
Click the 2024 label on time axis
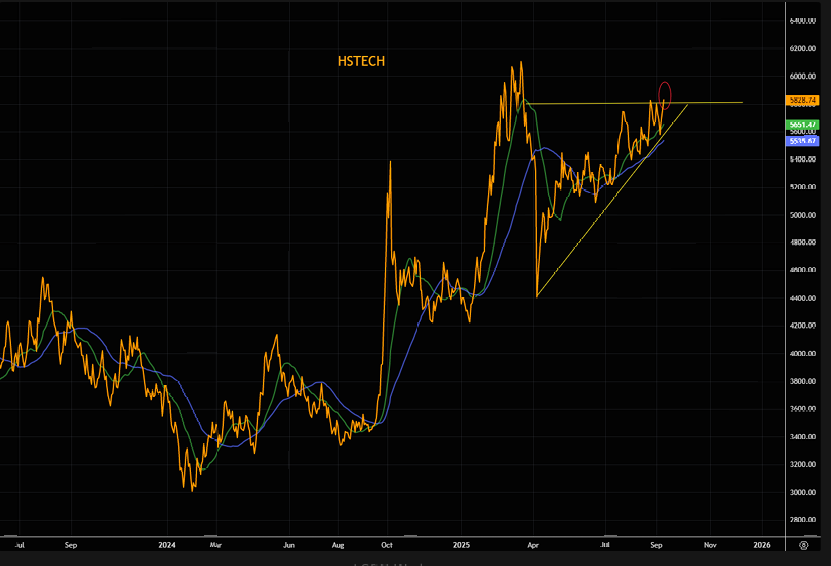pyautogui.click(x=167, y=546)
